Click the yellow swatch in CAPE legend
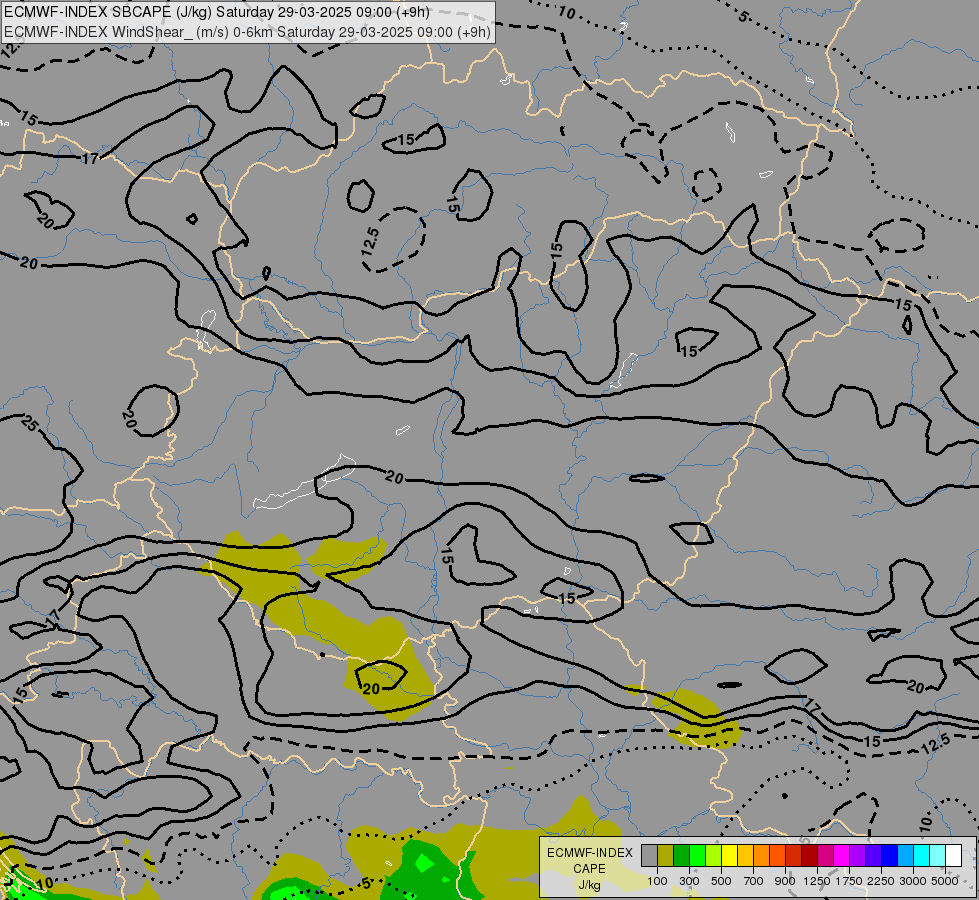979x900 pixels. [729, 855]
